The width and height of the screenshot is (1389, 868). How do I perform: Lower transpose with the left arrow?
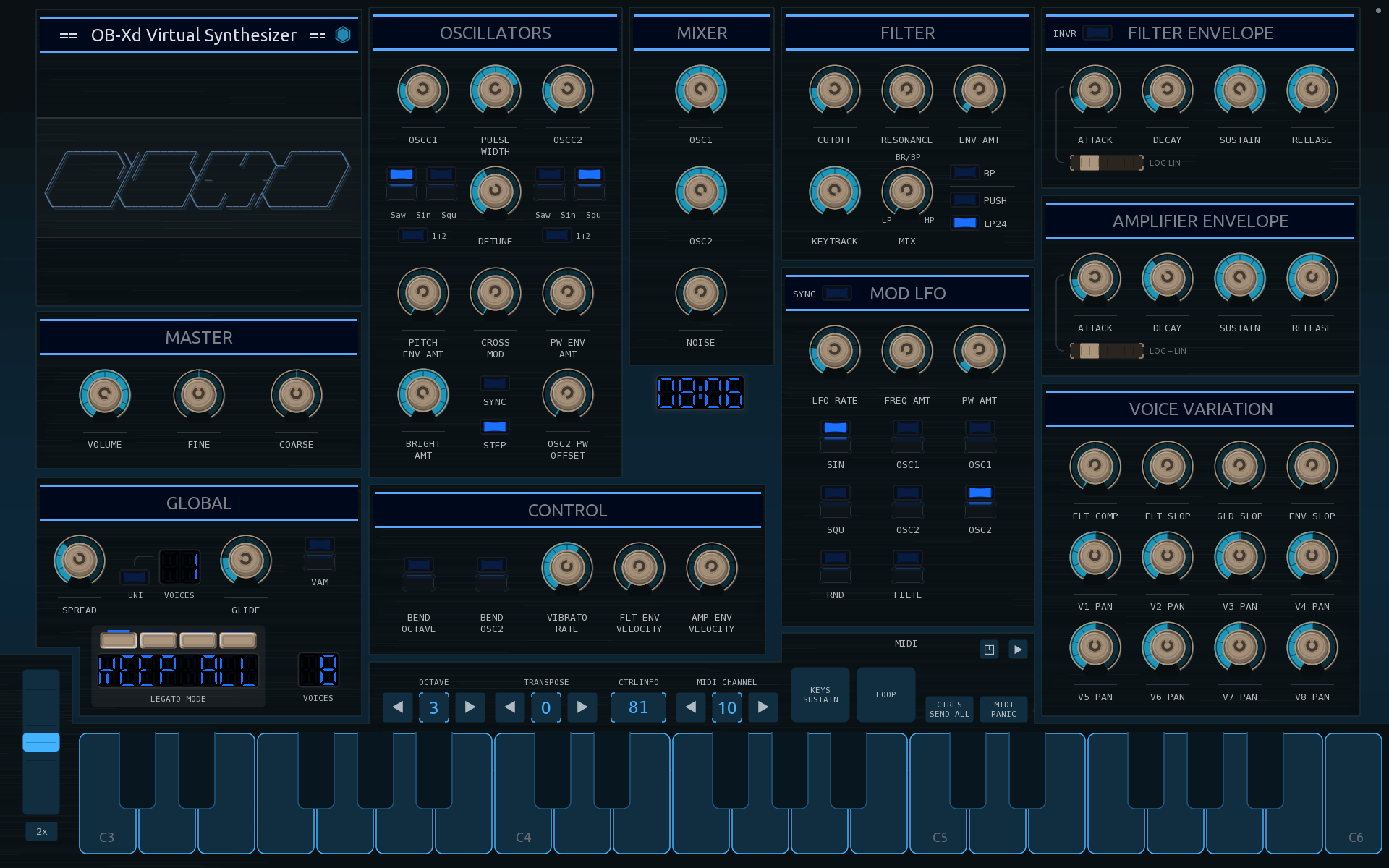(x=510, y=707)
